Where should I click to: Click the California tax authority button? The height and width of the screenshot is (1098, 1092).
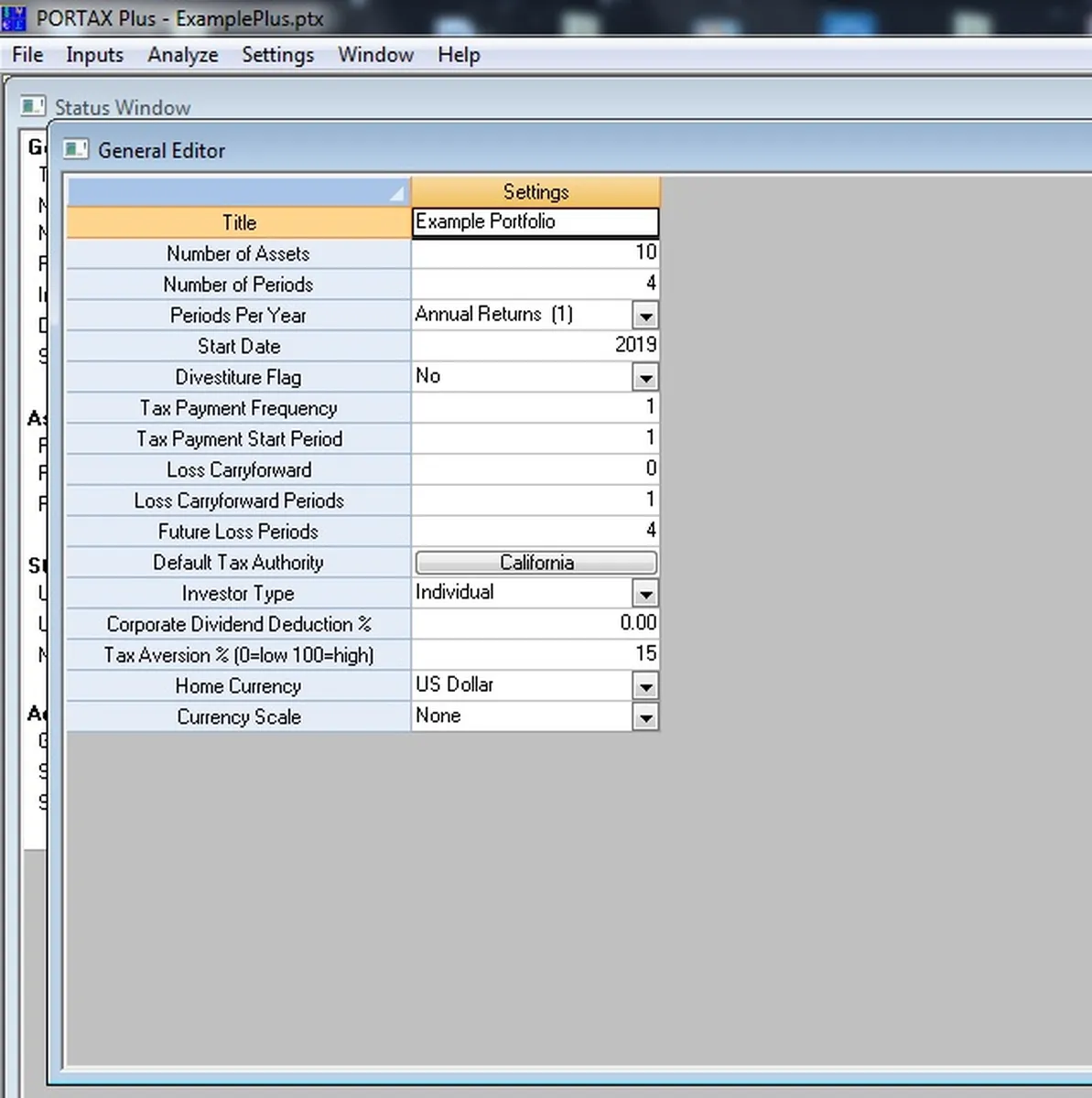536,563
